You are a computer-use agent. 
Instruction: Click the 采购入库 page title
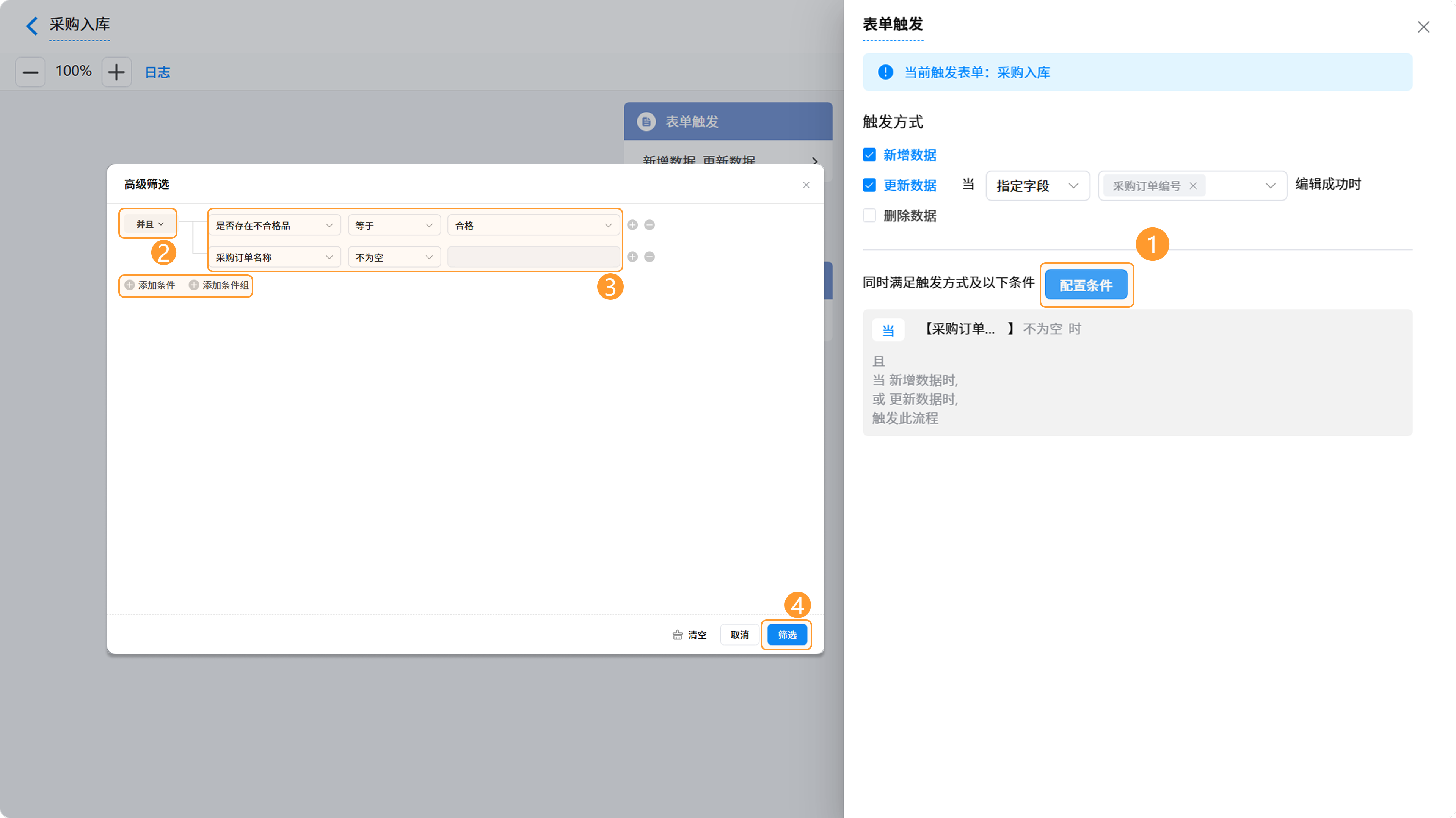80,24
